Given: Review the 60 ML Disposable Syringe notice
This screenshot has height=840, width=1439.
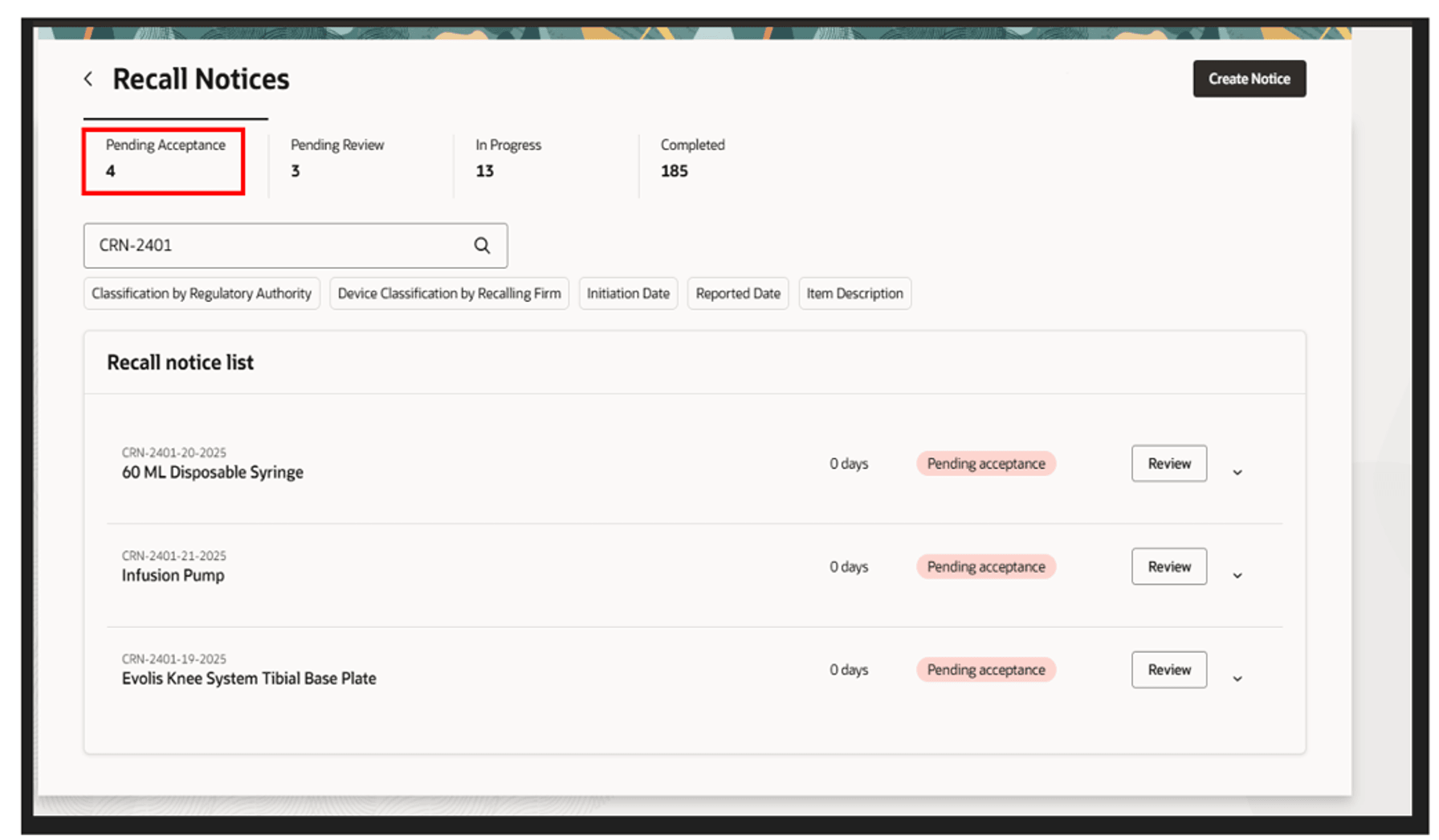Looking at the screenshot, I should pos(1169,463).
